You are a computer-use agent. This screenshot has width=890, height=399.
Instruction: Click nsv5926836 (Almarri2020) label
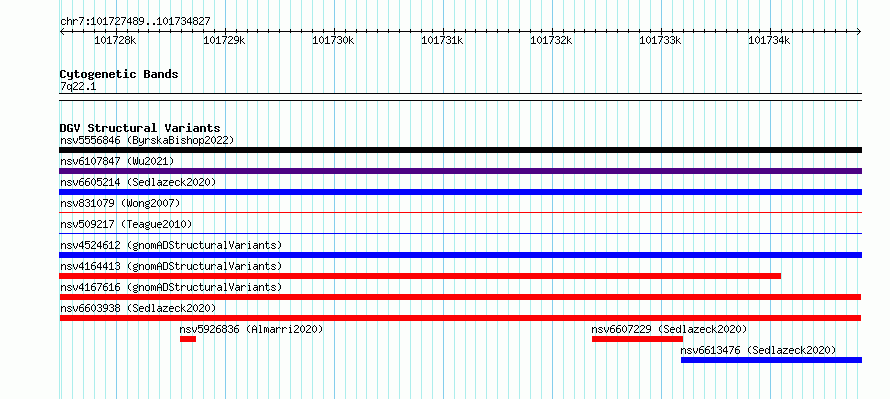click(x=251, y=329)
